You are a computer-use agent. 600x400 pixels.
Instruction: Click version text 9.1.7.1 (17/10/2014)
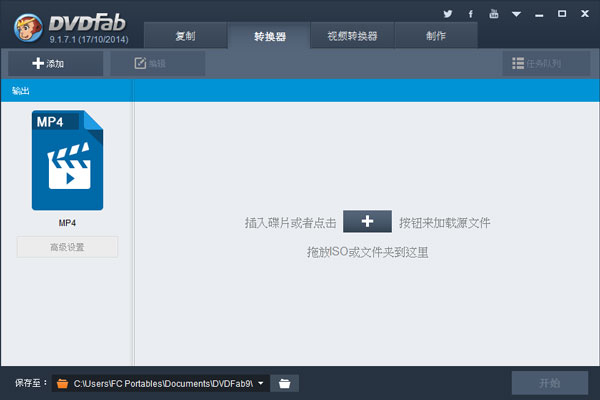tap(89, 39)
